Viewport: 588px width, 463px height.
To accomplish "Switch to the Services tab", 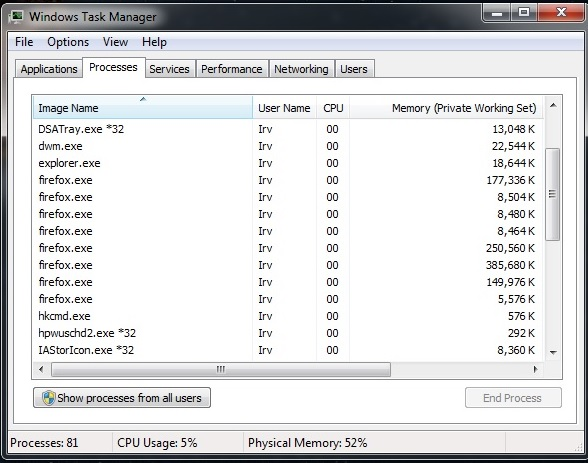I will point(170,69).
